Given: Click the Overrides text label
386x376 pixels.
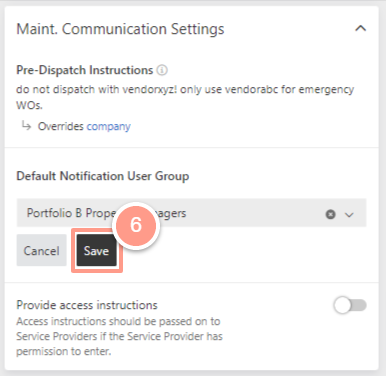Looking at the screenshot, I should [x=61, y=126].
